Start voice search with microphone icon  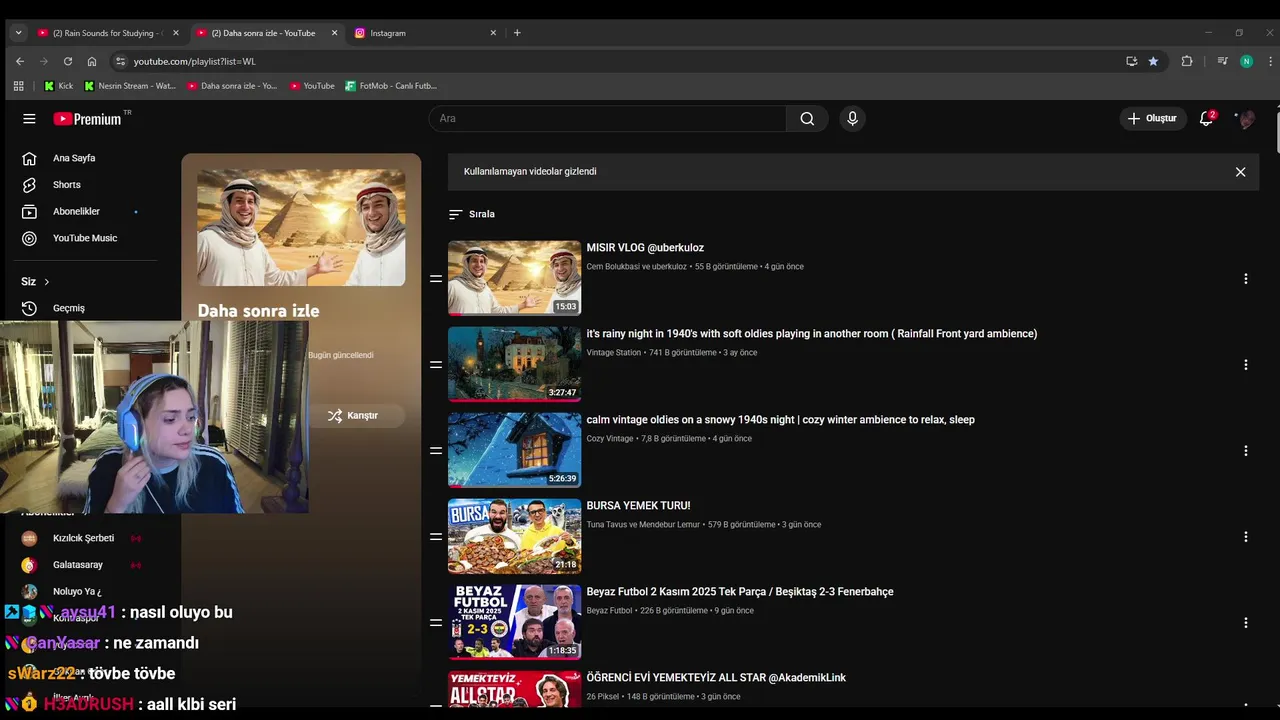click(x=852, y=118)
